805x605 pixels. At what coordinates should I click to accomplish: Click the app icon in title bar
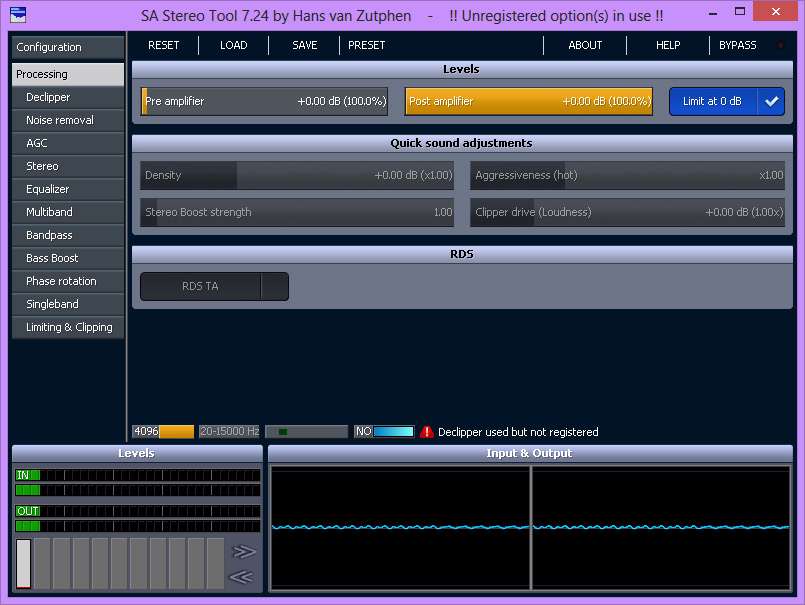coord(18,16)
